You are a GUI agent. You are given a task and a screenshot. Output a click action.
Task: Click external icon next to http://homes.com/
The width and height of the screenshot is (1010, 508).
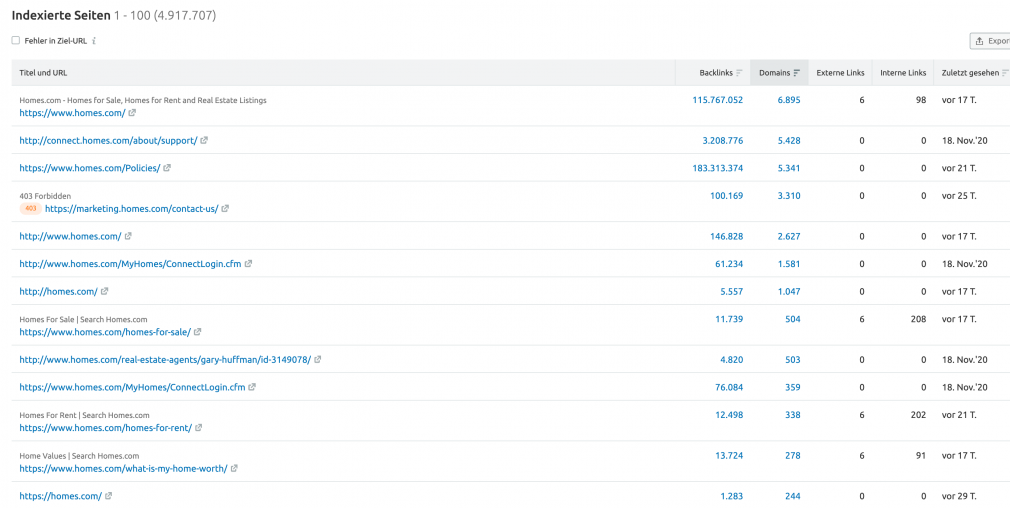(104, 291)
